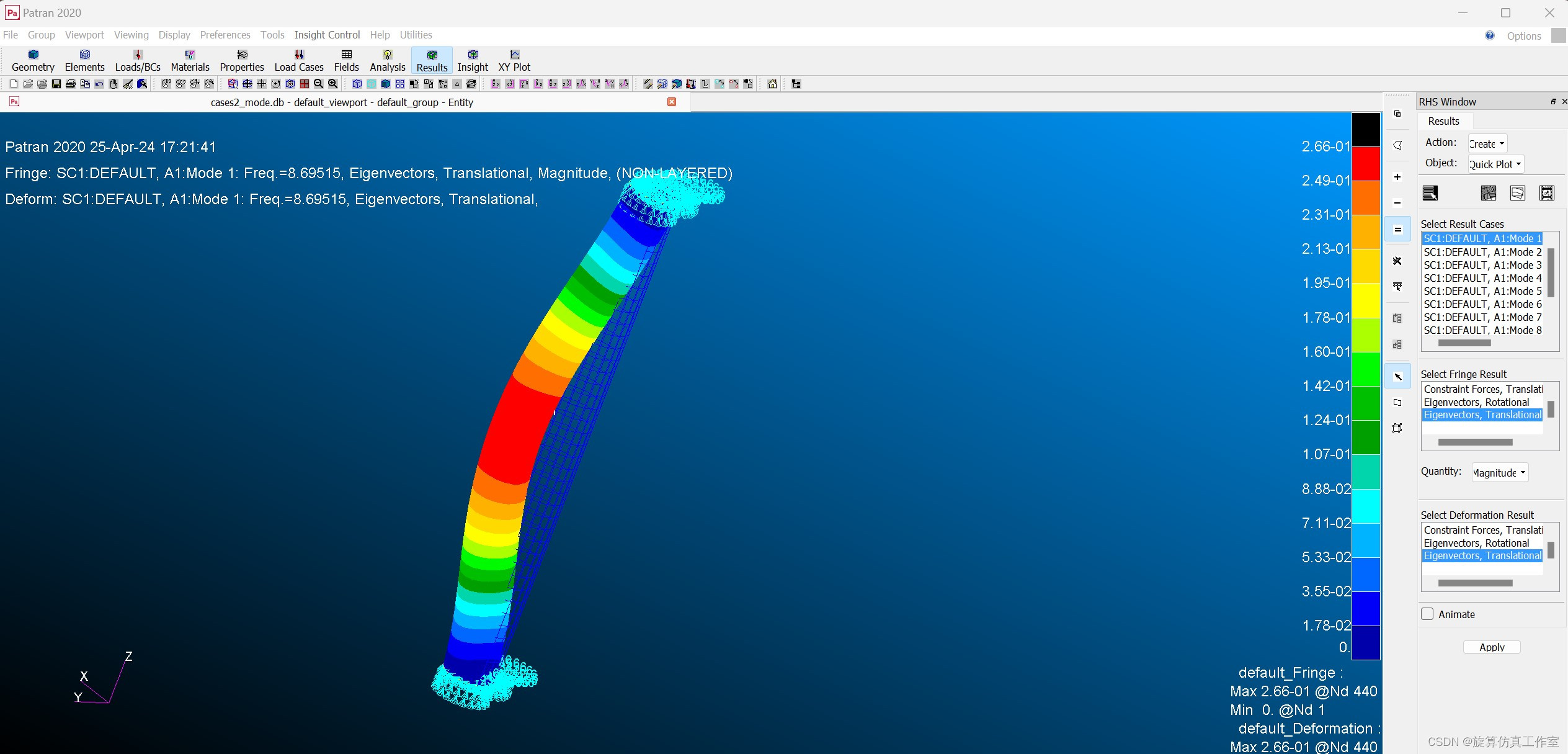The width and height of the screenshot is (1568, 754).
Task: Click the red swatch in spectrum legend
Action: point(1366,163)
